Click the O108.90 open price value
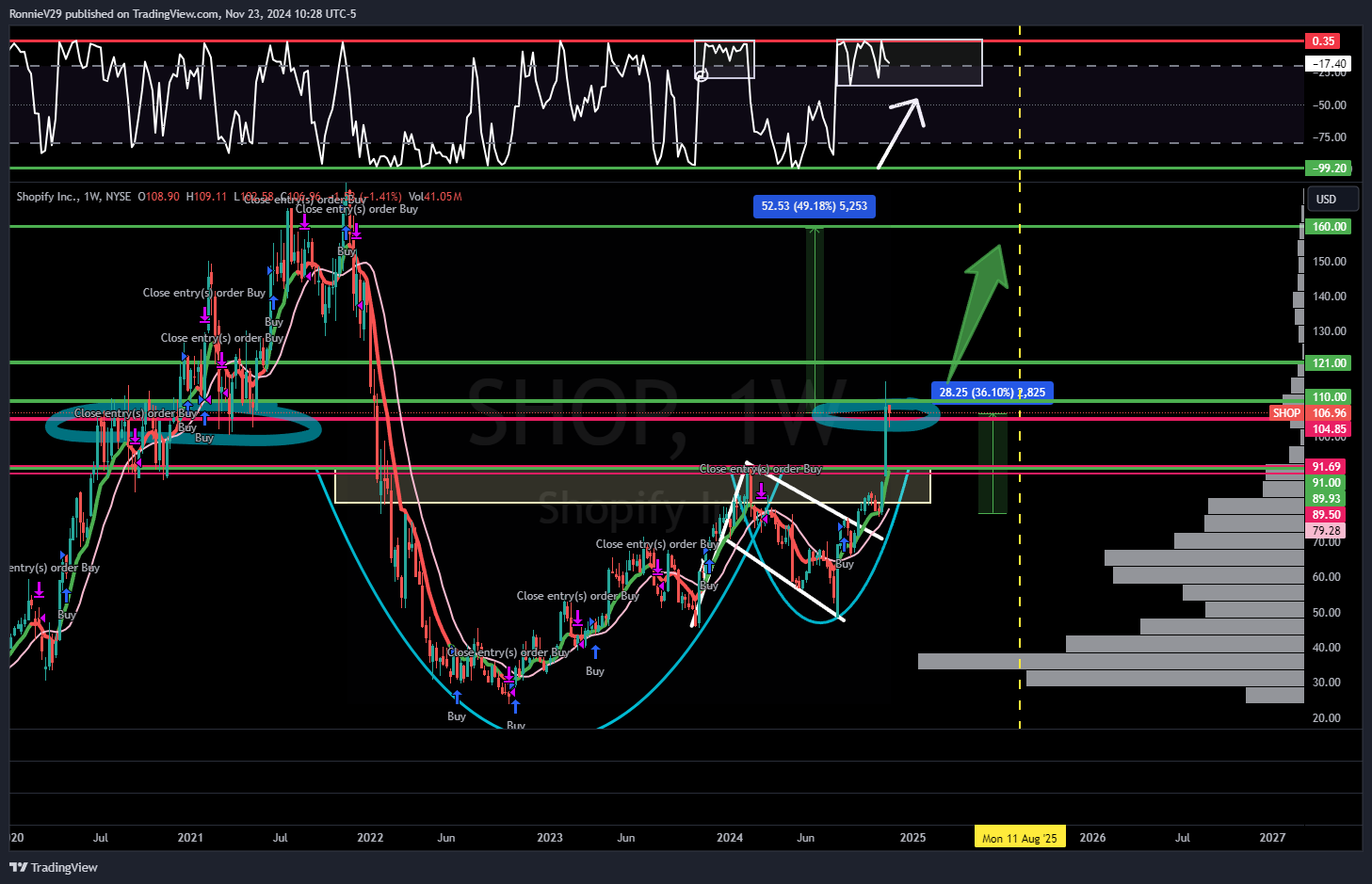Viewport: 1372px width, 884px height. click(x=158, y=197)
